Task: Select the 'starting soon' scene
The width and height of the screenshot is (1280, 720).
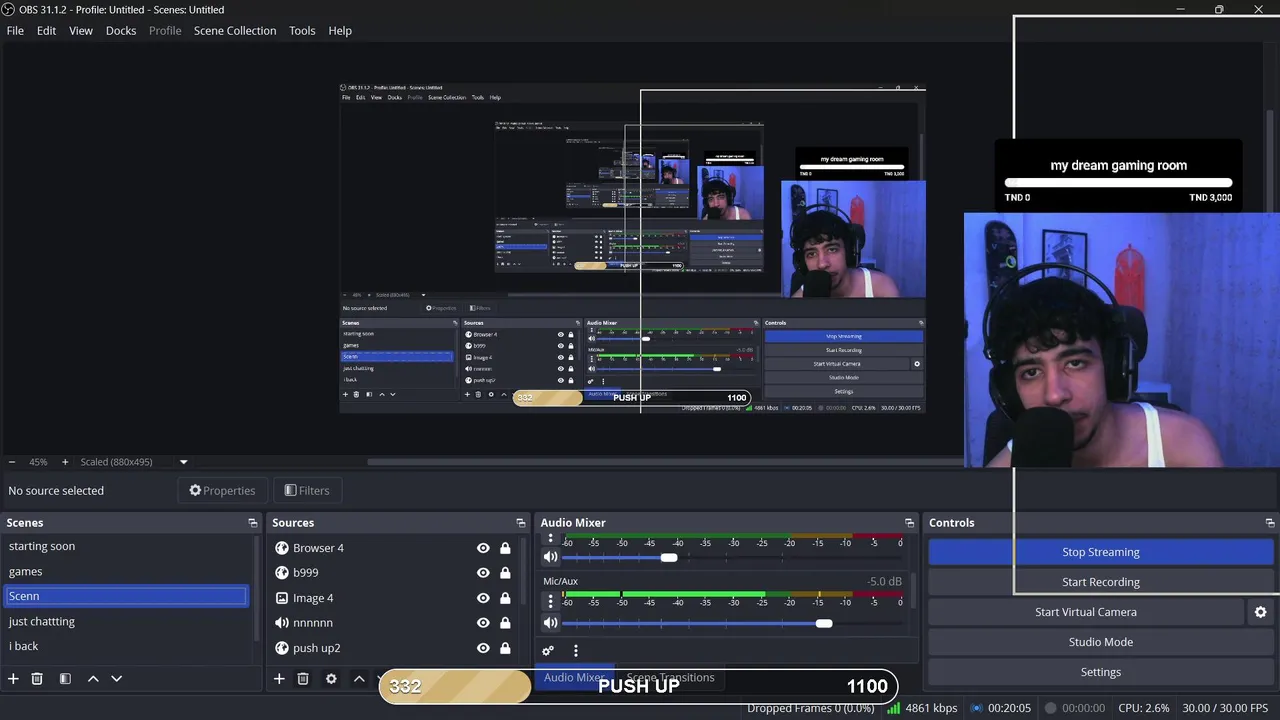Action: (126, 546)
